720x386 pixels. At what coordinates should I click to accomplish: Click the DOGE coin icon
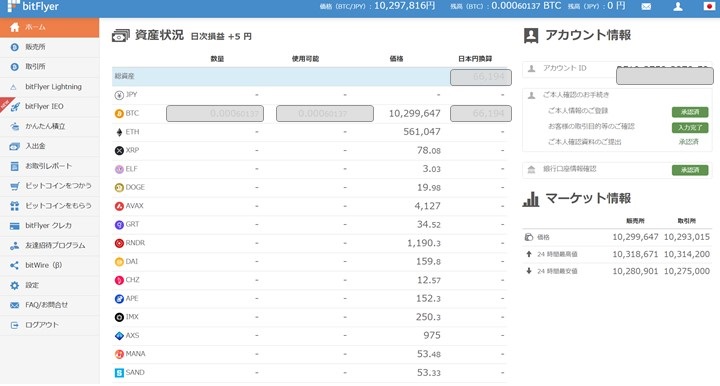(119, 187)
